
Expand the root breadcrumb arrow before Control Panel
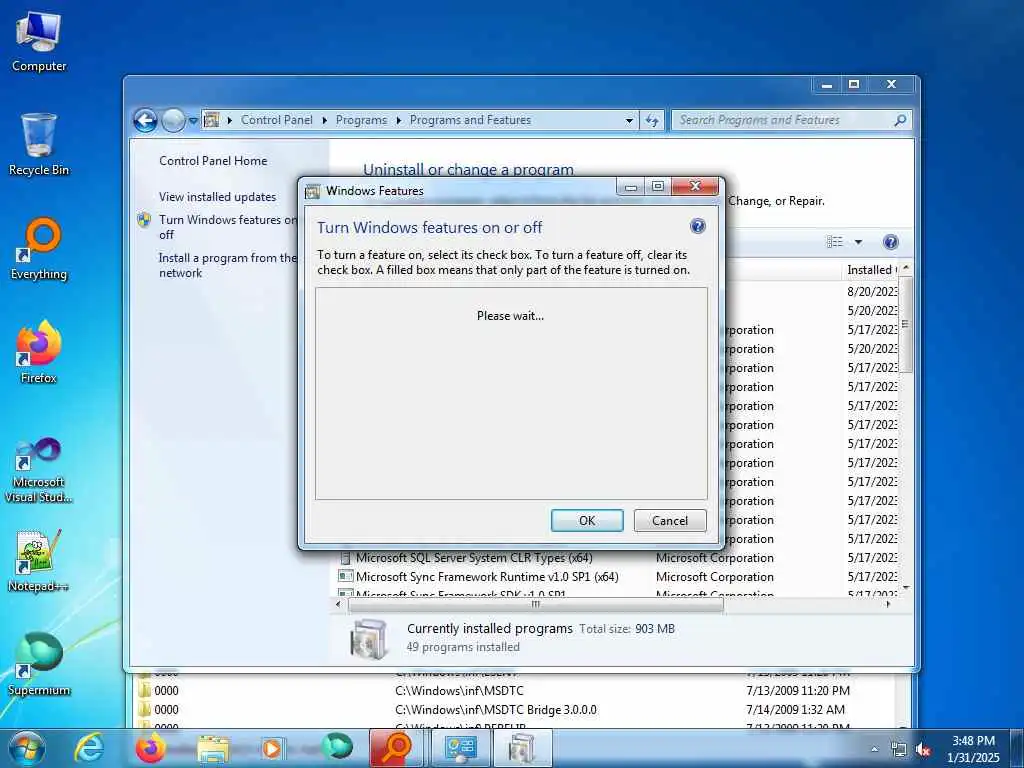[x=229, y=120]
